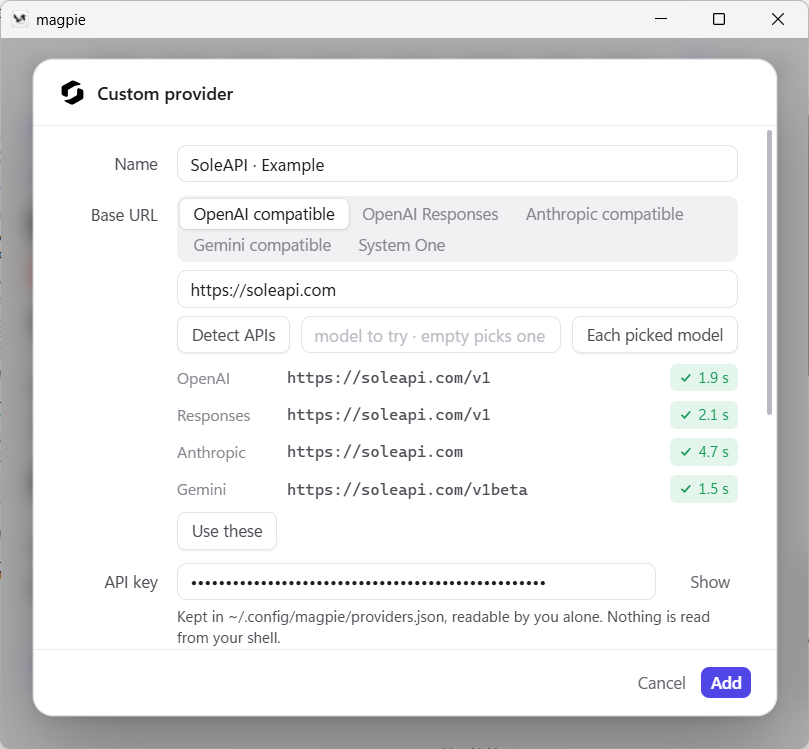
Task: Click the Responses 2.1 s success badge
Action: (704, 415)
